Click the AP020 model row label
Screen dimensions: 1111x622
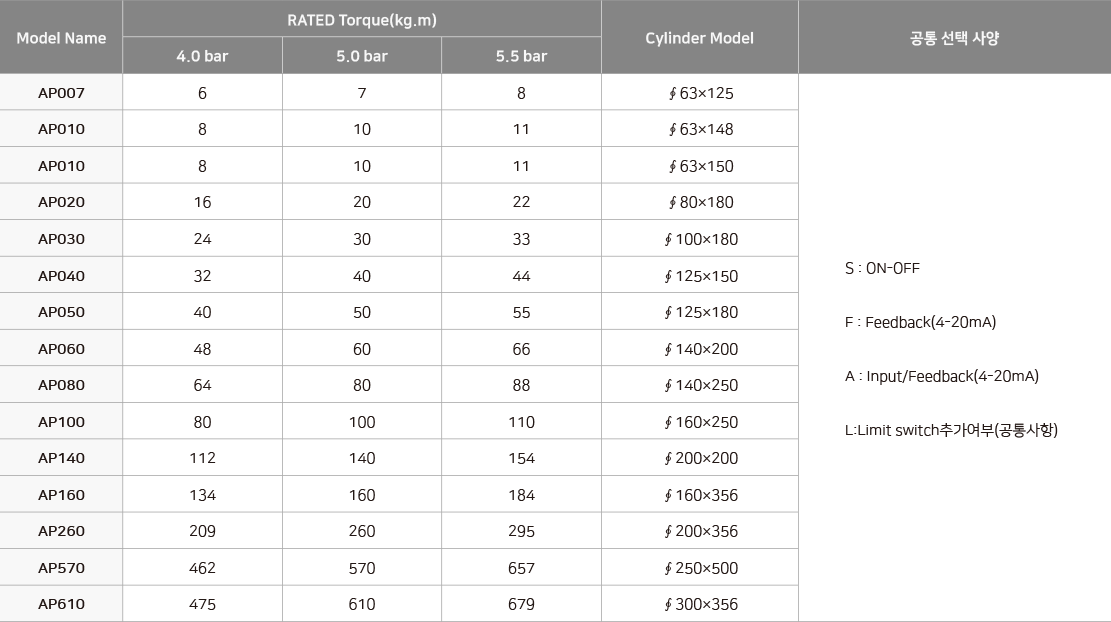point(61,202)
